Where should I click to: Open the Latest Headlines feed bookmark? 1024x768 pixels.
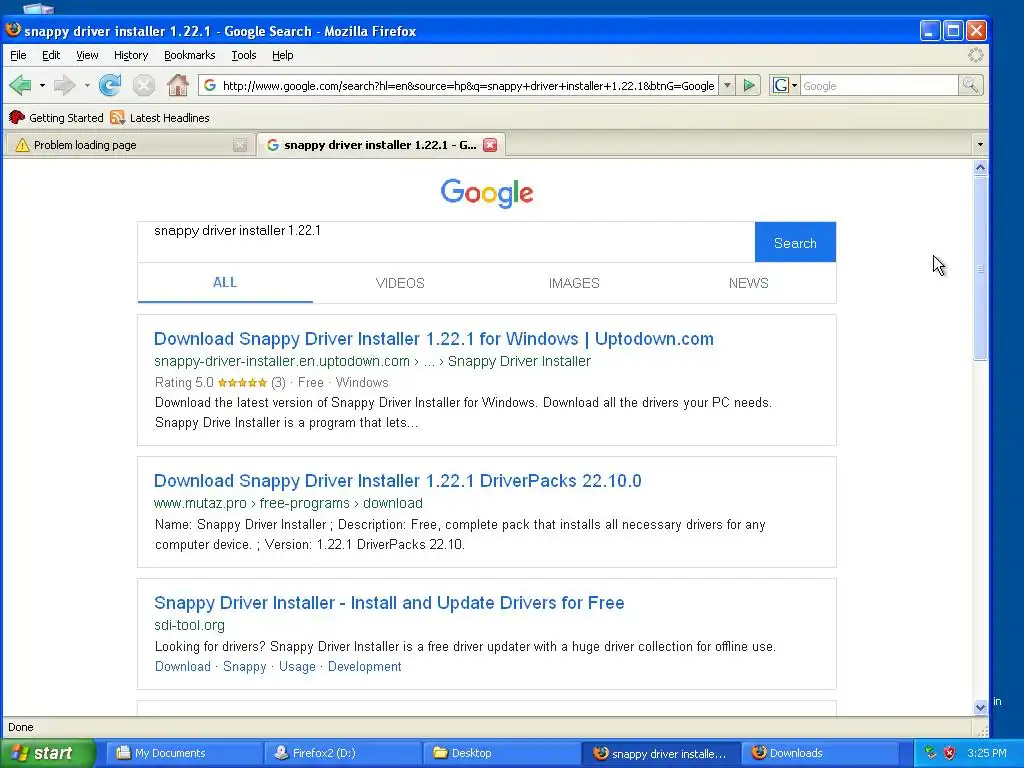pos(161,118)
